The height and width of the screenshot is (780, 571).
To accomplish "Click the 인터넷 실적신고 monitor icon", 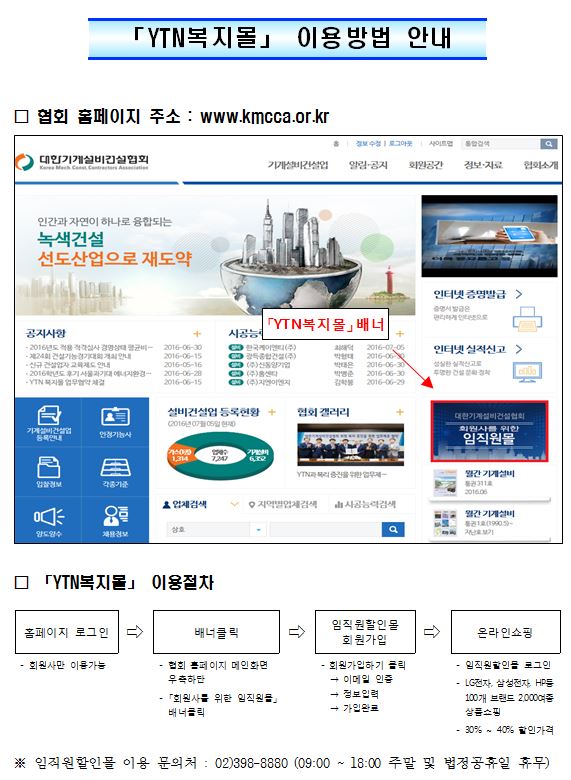I will 527,372.
